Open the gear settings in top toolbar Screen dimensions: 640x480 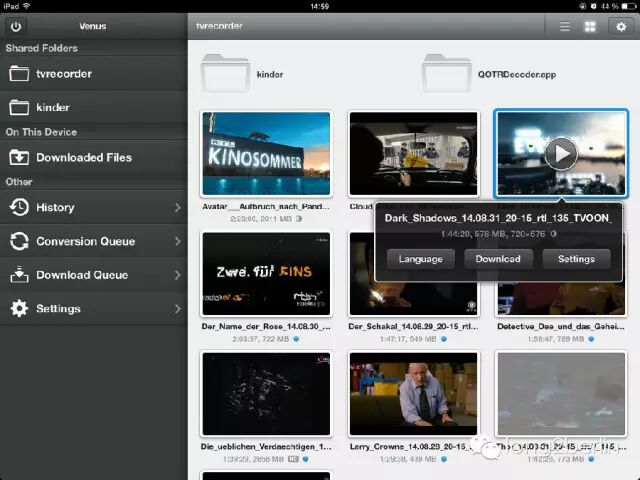pyautogui.click(x=621, y=27)
